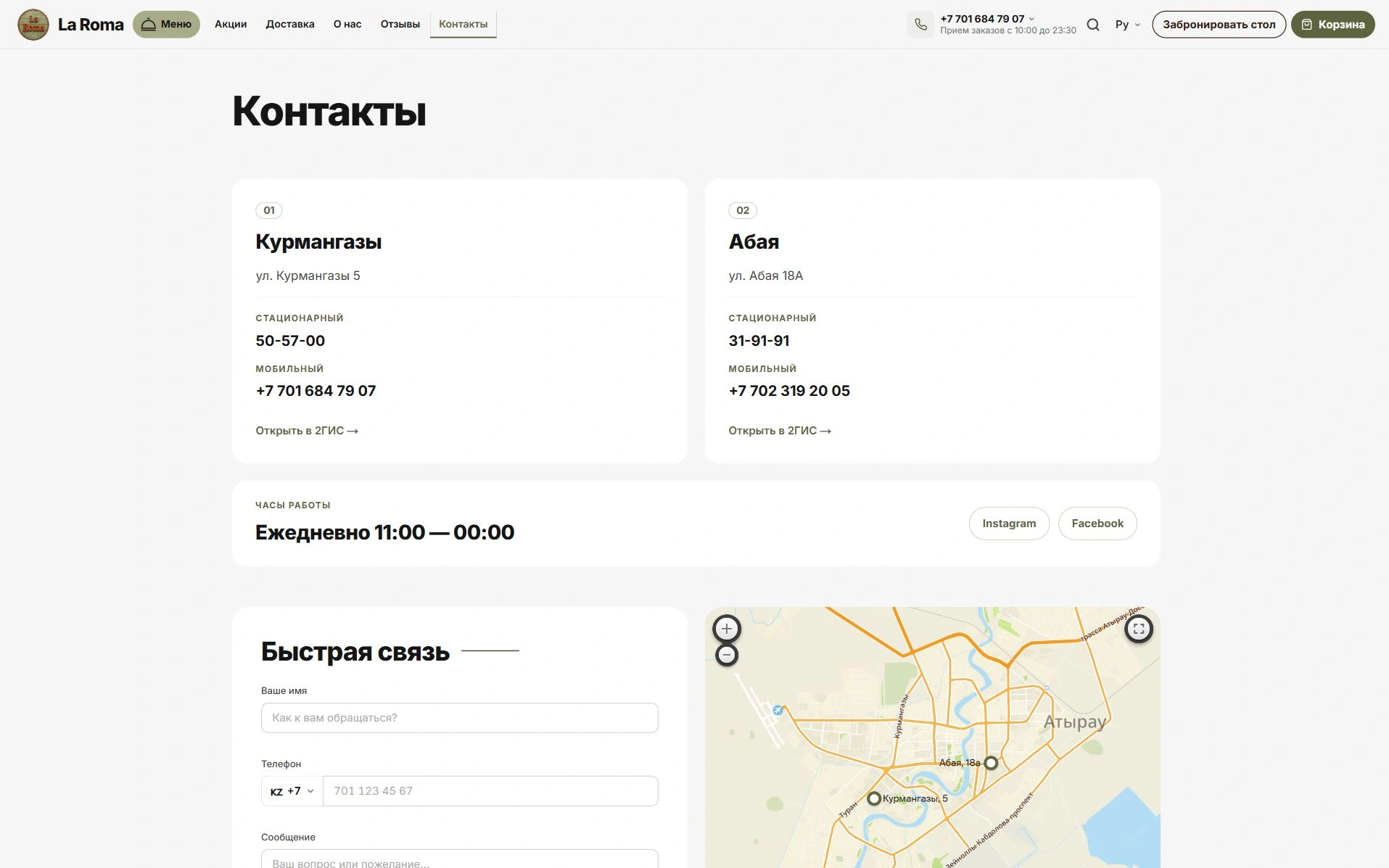Zoom out the map with minus button
Viewport: 1389px width, 868px height.
point(727,655)
